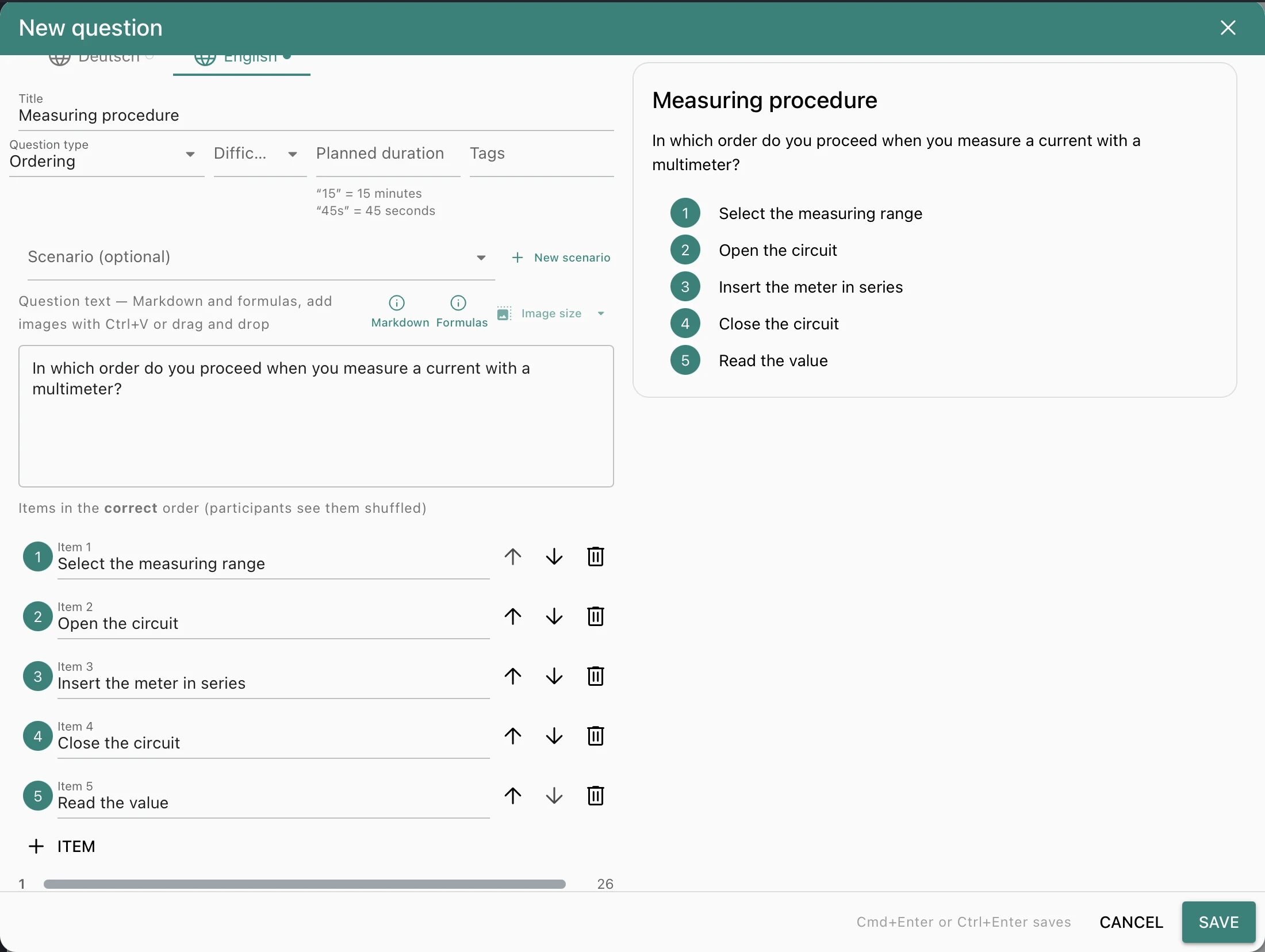
Task: Move 'Select the measuring range' item down
Action: (x=554, y=556)
